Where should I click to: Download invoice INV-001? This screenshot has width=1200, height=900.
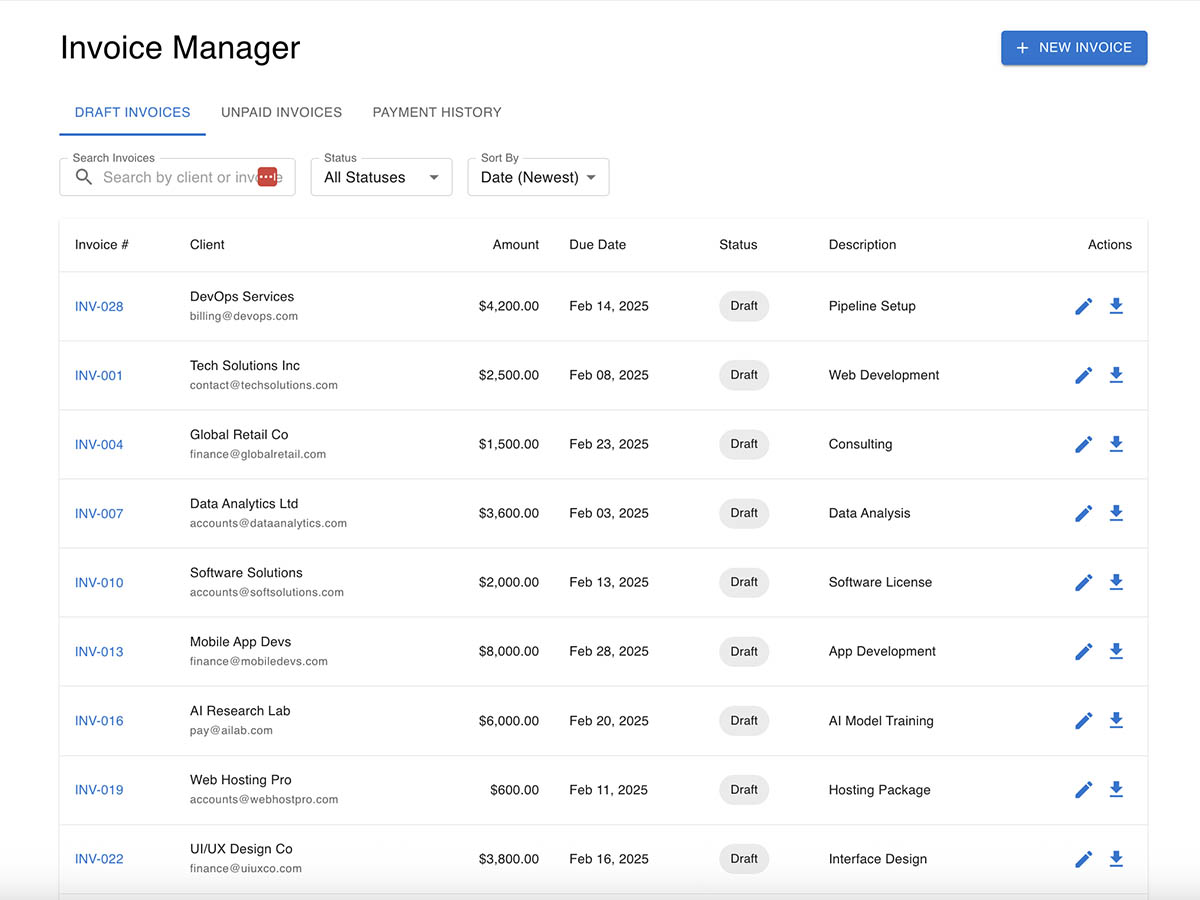(x=1116, y=375)
